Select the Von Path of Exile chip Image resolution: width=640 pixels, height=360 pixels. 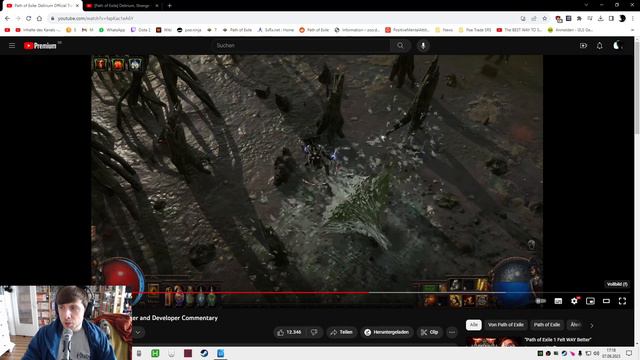pyautogui.click(x=506, y=325)
